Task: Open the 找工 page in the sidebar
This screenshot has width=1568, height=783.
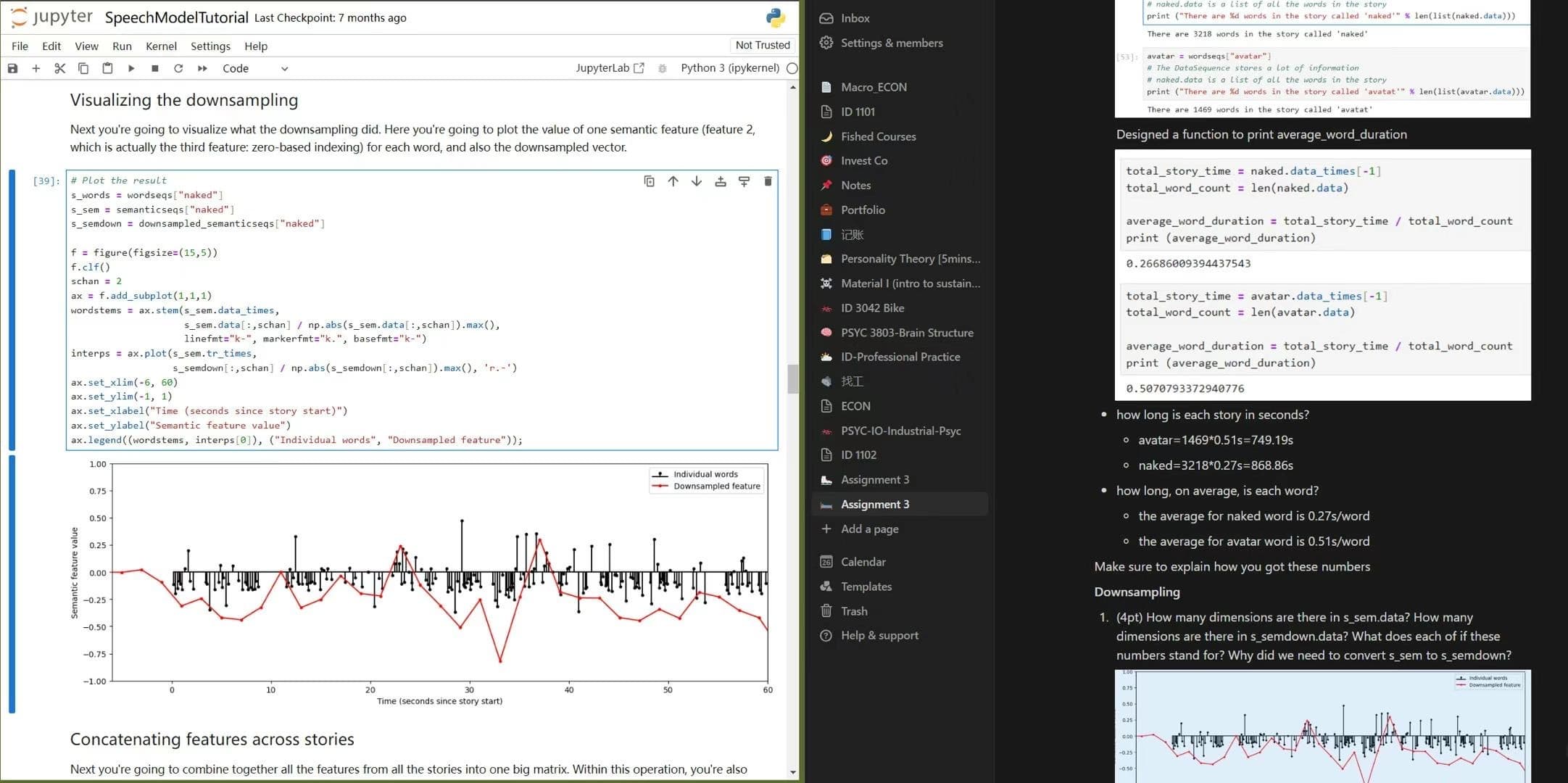Action: tap(852, 381)
